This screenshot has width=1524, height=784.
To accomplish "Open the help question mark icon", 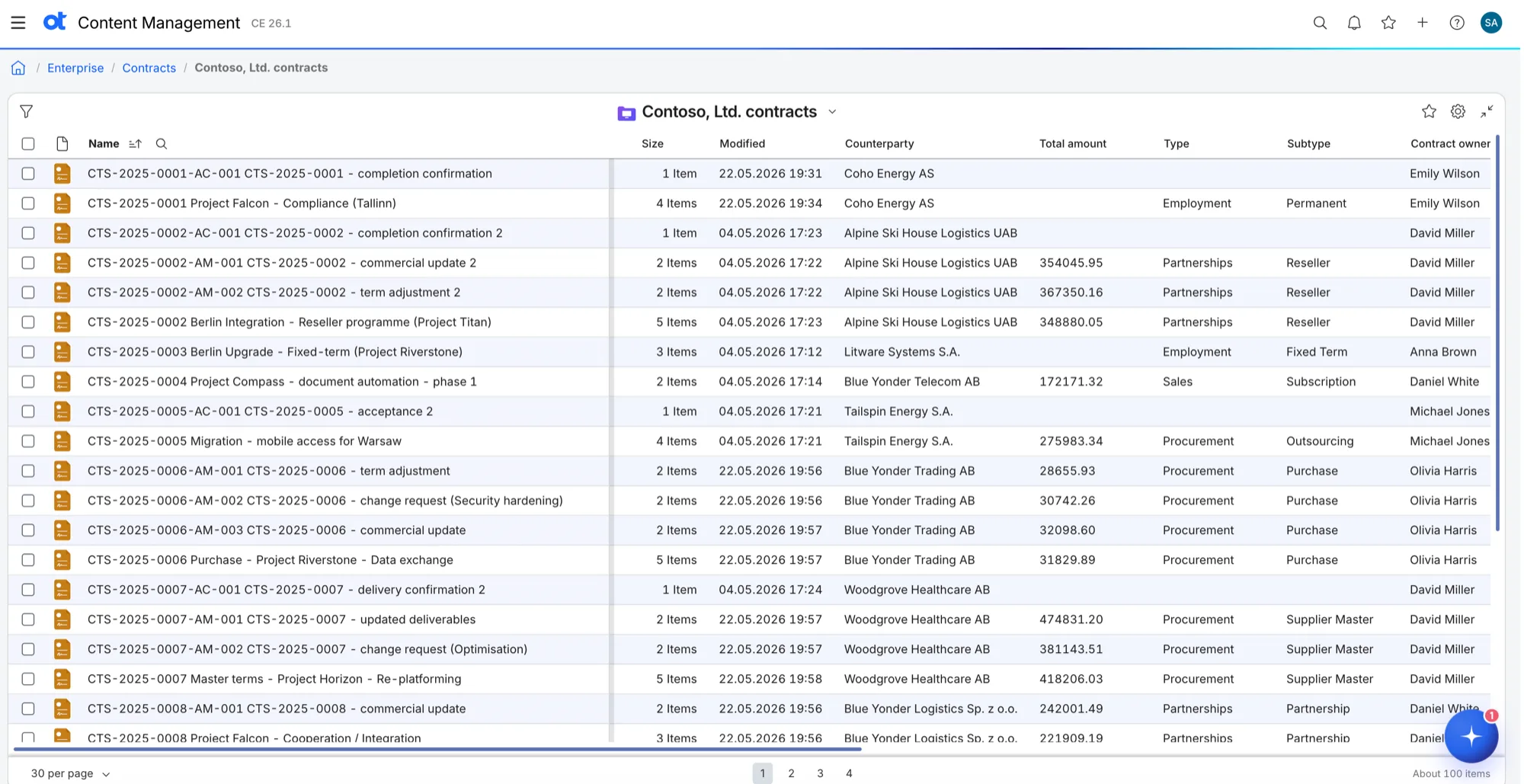I will click(1457, 23).
